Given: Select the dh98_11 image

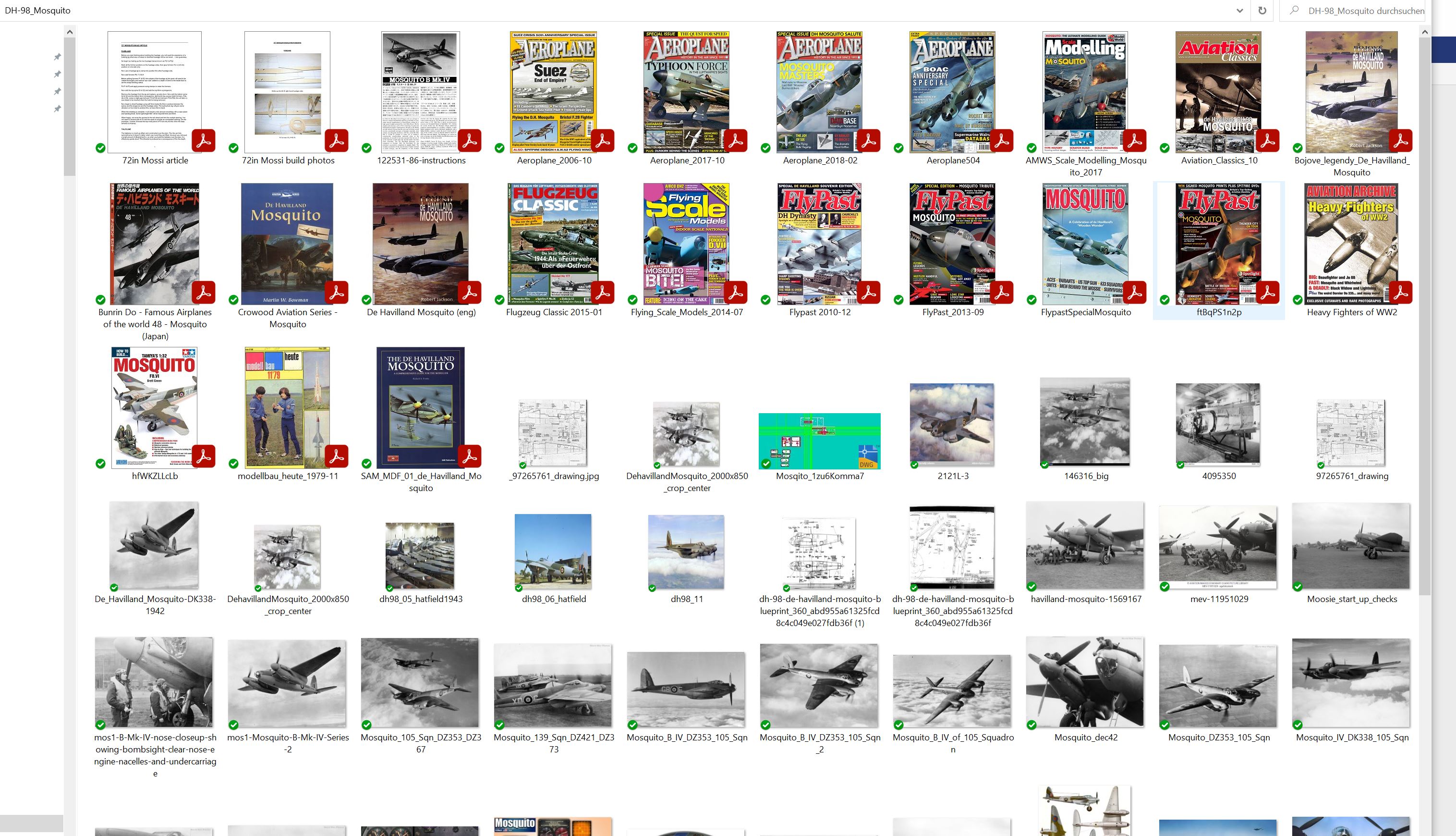Looking at the screenshot, I should pyautogui.click(x=686, y=553).
